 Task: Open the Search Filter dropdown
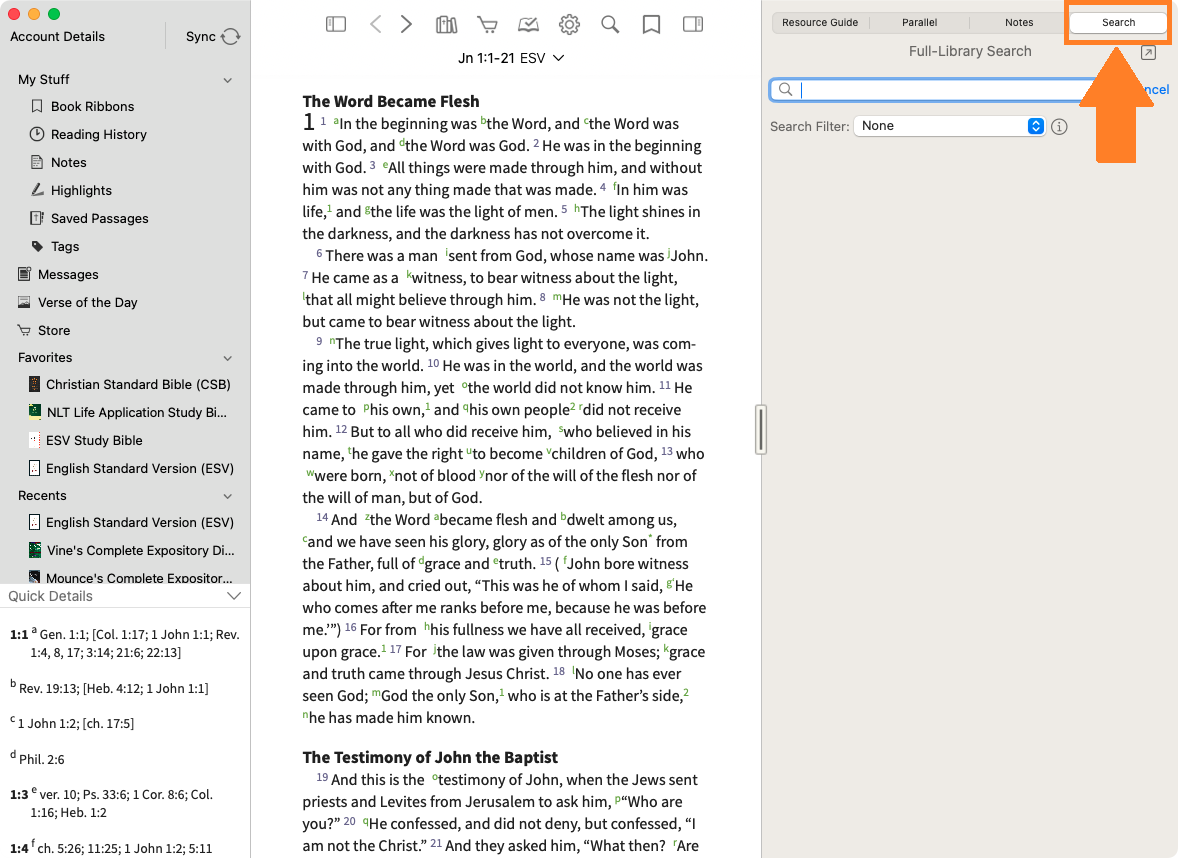pos(948,126)
